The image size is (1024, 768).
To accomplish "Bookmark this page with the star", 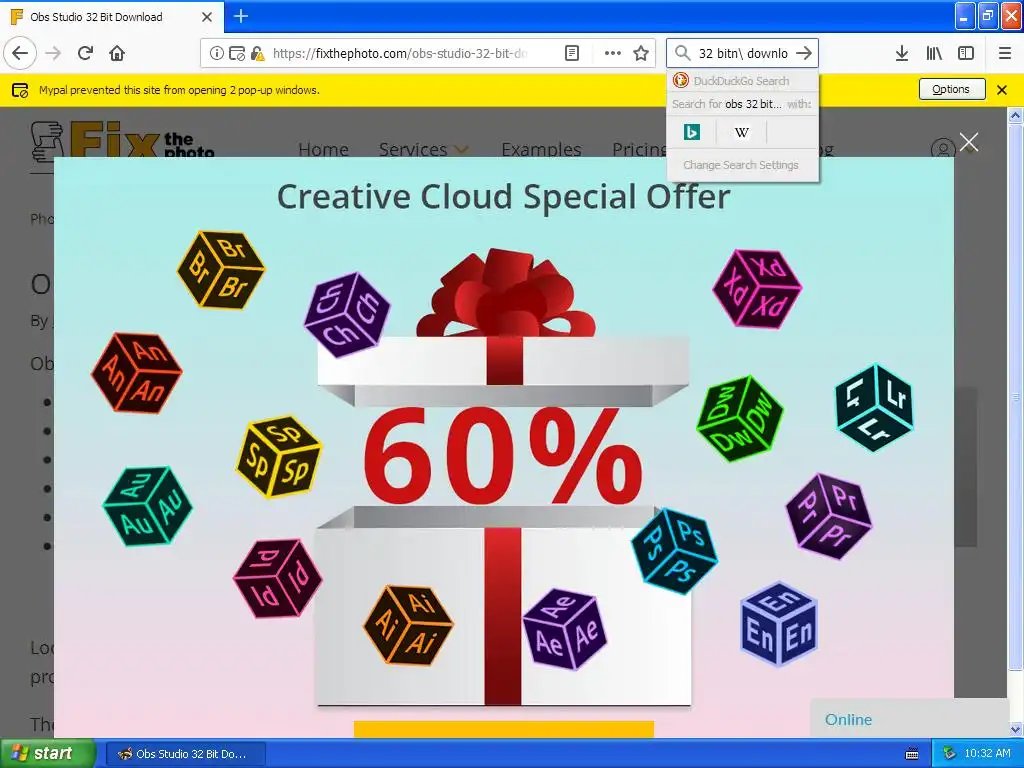I will (641, 54).
